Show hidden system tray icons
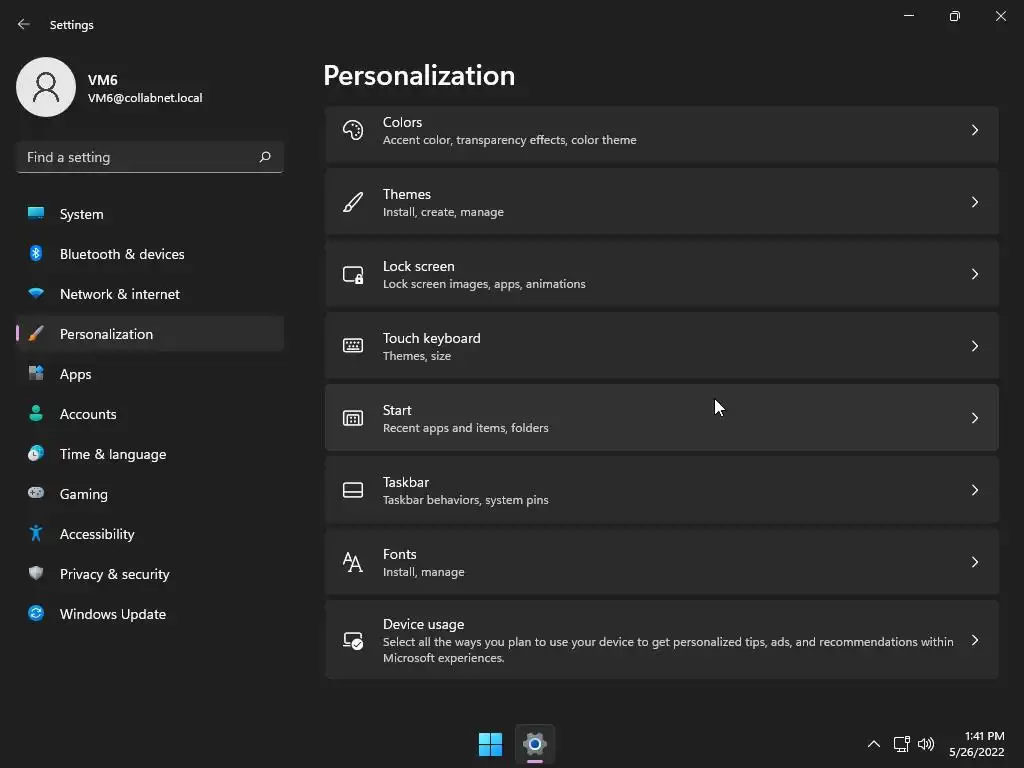Screen dimensions: 1024x768 pyautogui.click(x=873, y=744)
